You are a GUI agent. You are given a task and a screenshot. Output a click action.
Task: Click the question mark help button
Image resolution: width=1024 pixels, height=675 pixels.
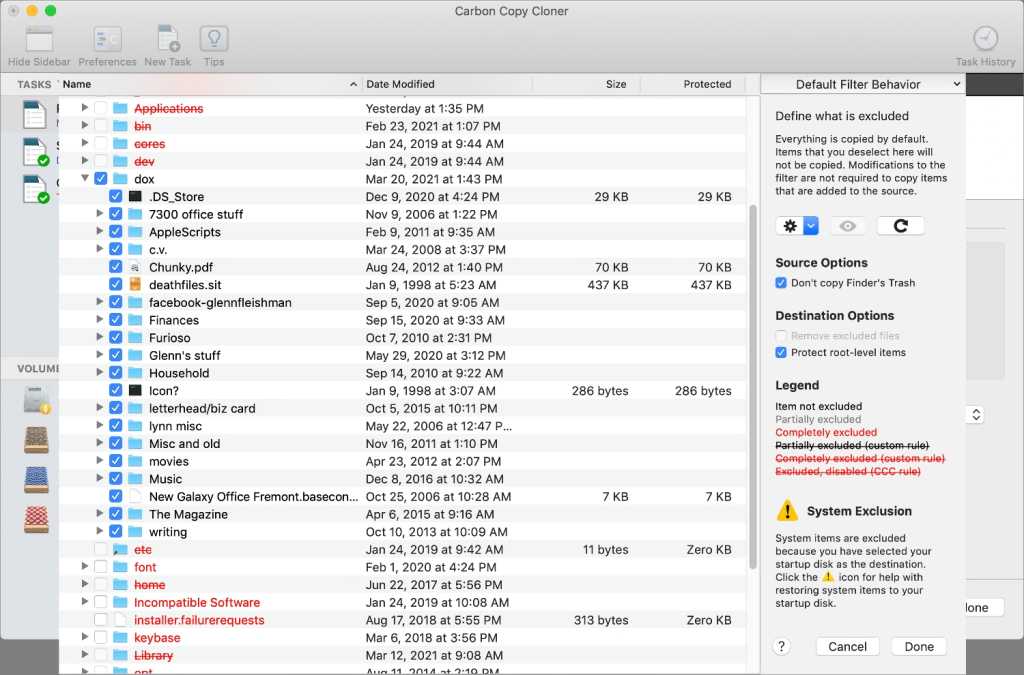click(781, 646)
